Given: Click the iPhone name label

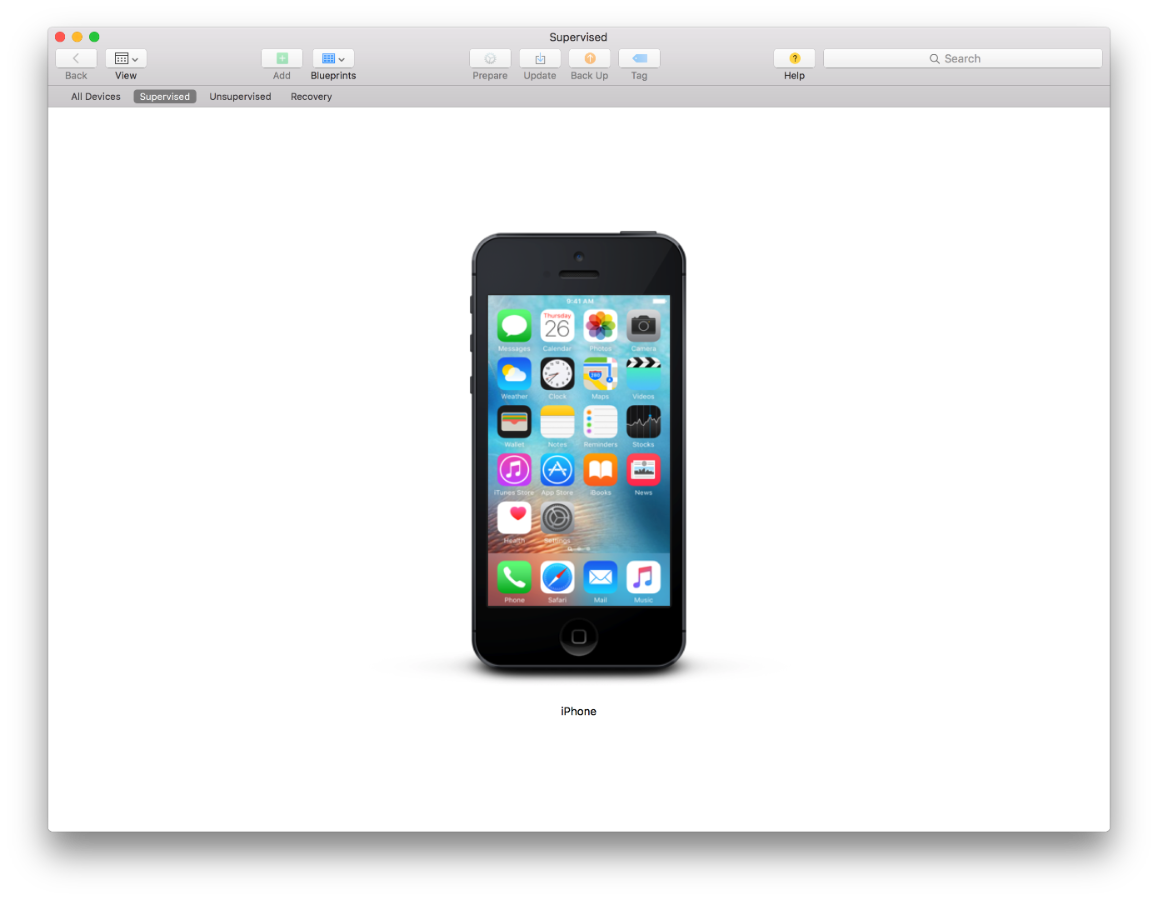Looking at the screenshot, I should click(578, 712).
